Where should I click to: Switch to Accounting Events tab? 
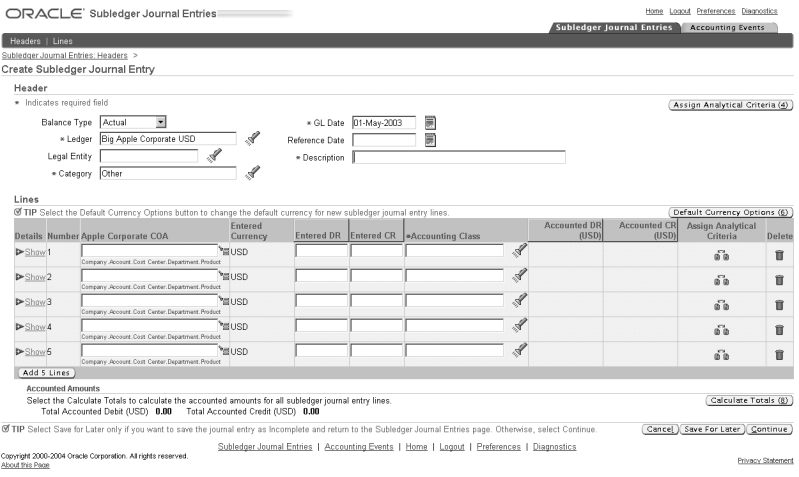727,28
